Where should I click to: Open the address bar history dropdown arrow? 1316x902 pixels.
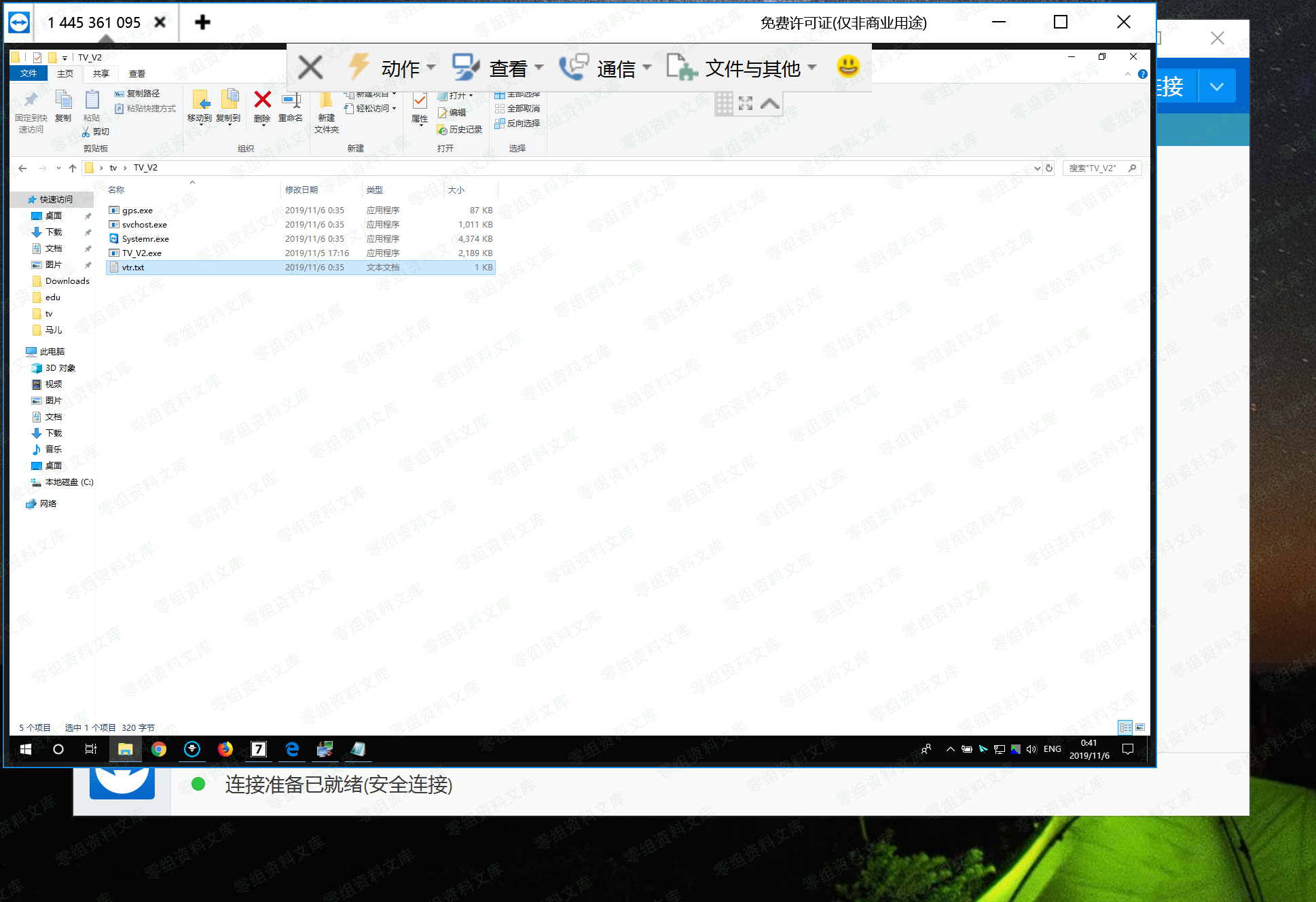[1037, 168]
